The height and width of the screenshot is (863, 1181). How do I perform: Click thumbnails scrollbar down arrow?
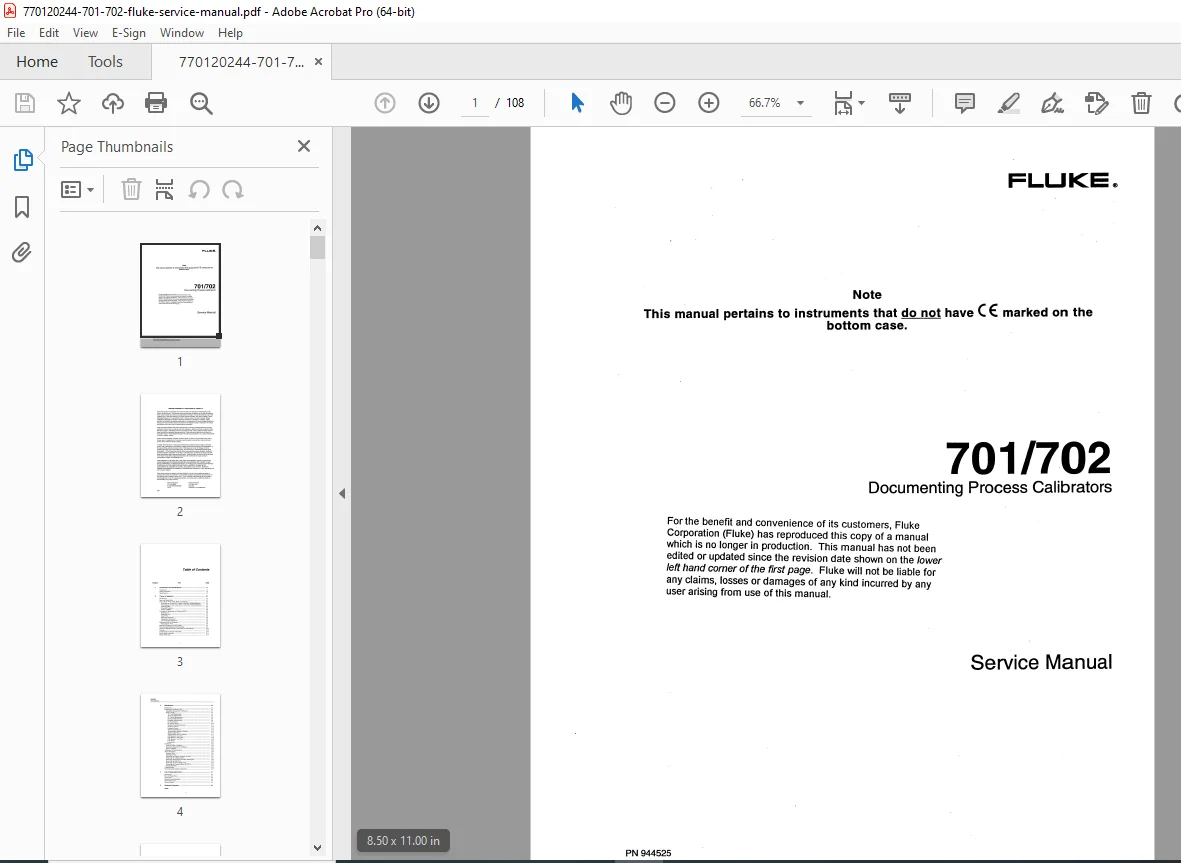pyautogui.click(x=317, y=848)
